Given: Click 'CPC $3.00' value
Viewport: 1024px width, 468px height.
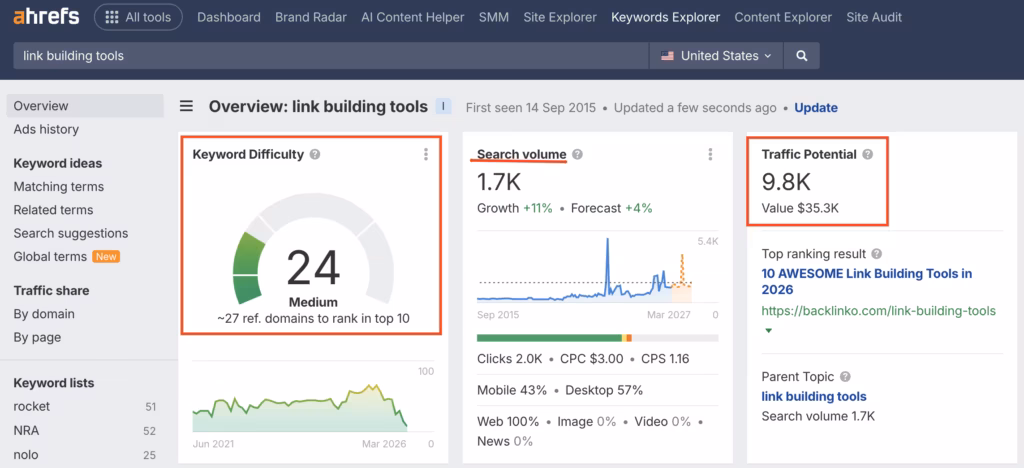Looking at the screenshot, I should pyautogui.click(x=592, y=359).
